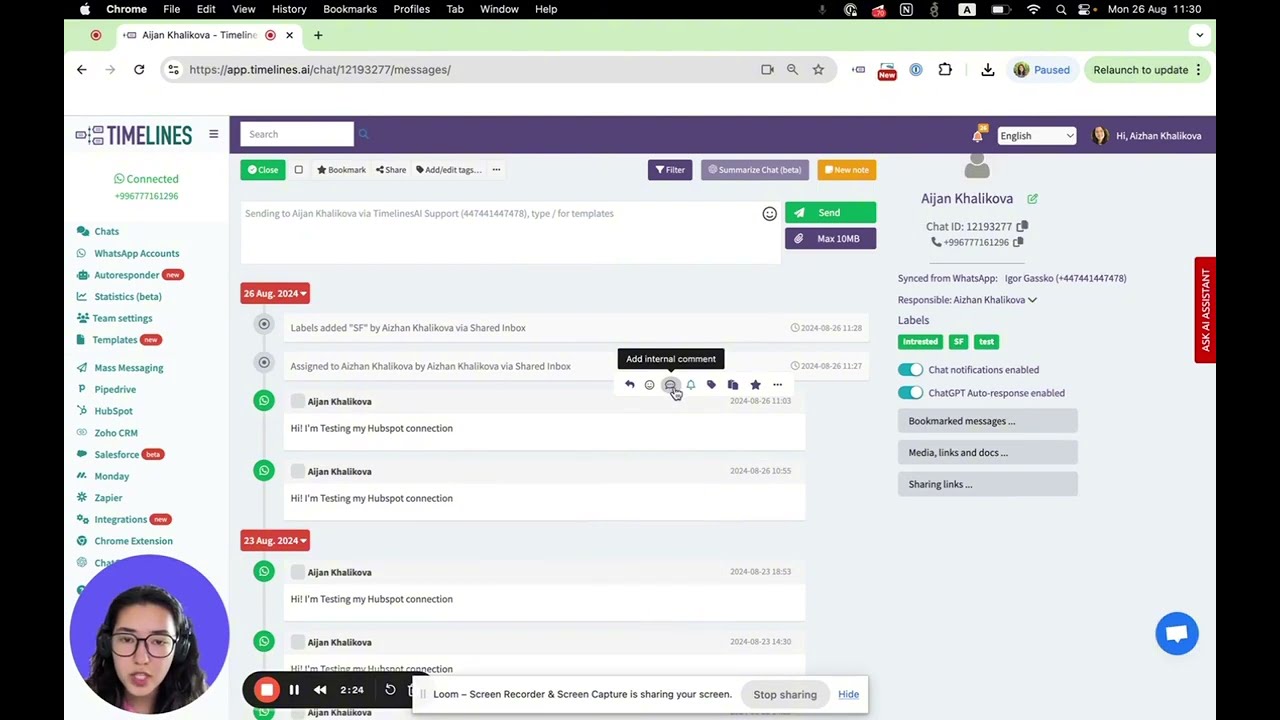Expand the 26 Aug. 2024 date dropdown
The height and width of the screenshot is (720, 1280).
coord(275,293)
